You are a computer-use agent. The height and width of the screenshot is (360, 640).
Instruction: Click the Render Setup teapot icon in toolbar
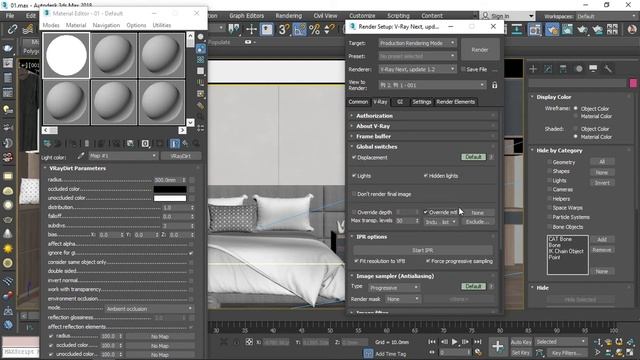(x=552, y=29)
